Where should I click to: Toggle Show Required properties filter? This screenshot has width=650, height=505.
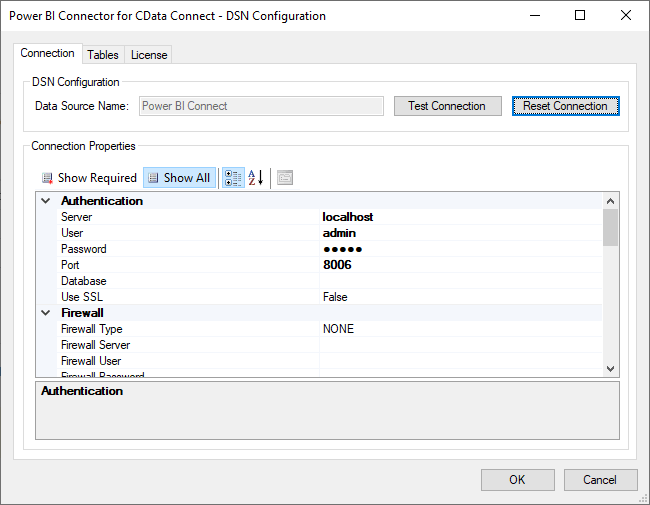coord(89,178)
